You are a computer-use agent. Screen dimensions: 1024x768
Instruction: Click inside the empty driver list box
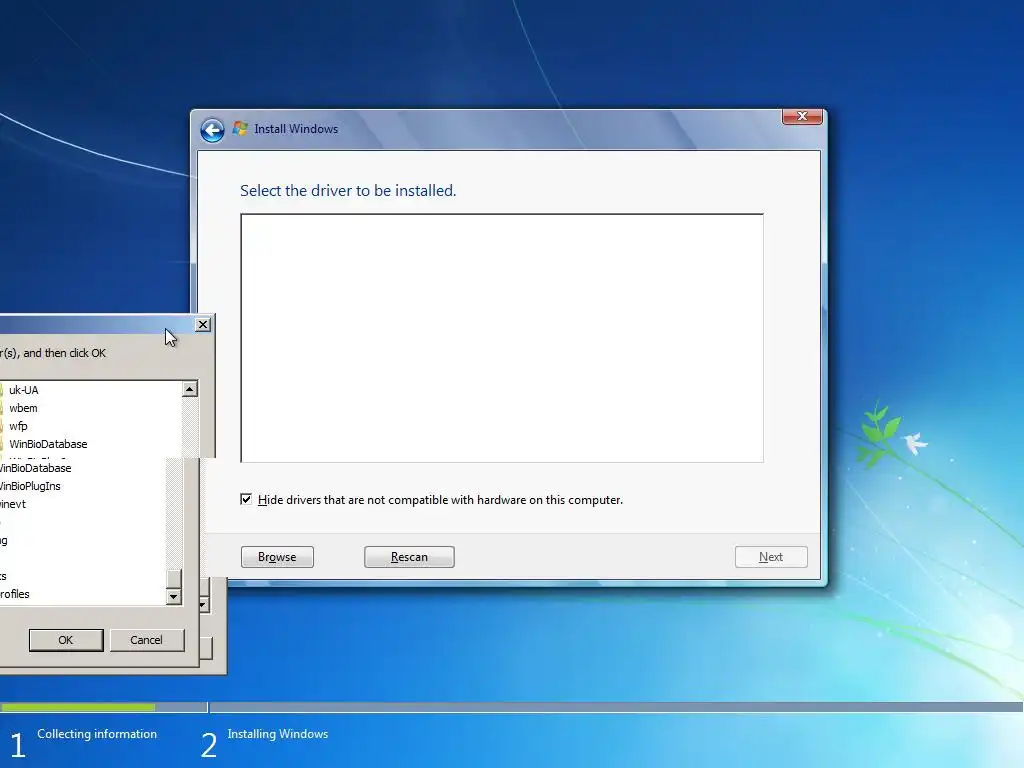(502, 338)
